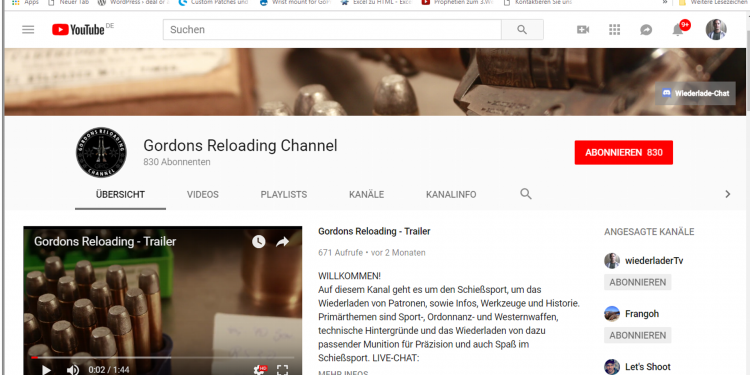Show more tabs with the right chevron
The height and width of the screenshot is (375, 750).
coord(728,194)
